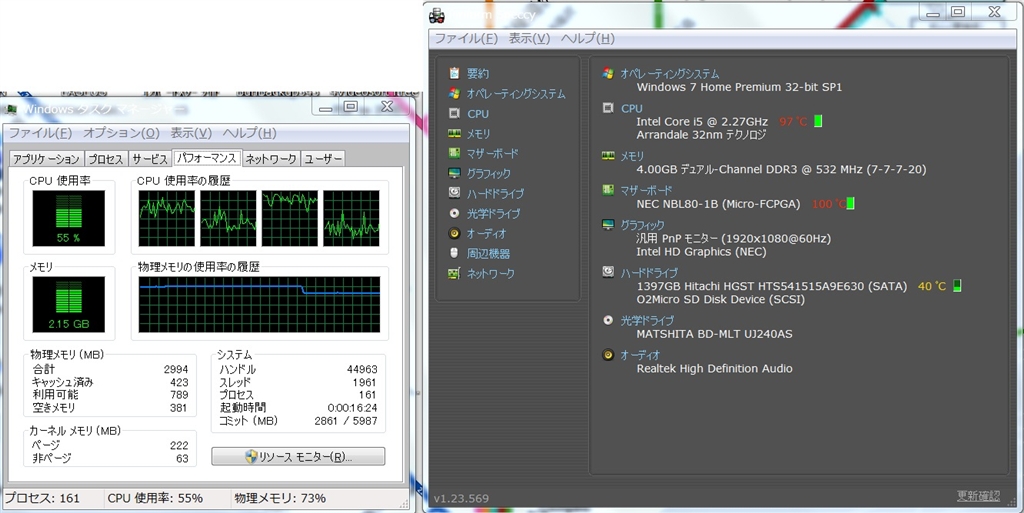1024x513 pixels.
Task: Click the disk icon beside ハードドライブ heading in summary
Action: click(x=608, y=272)
